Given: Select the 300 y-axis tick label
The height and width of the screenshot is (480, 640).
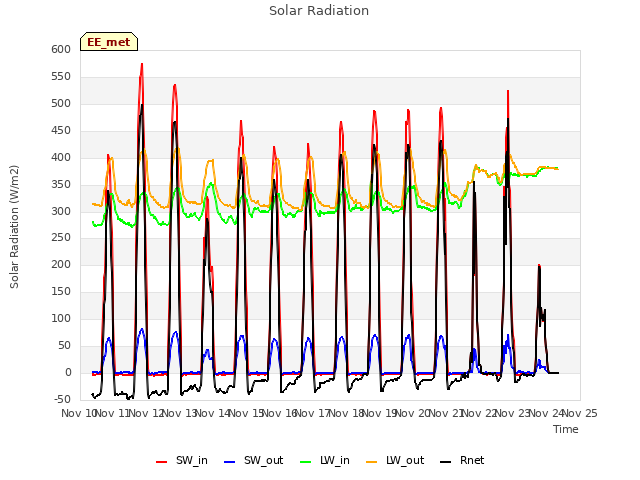Looking at the screenshot, I should click(61, 211).
